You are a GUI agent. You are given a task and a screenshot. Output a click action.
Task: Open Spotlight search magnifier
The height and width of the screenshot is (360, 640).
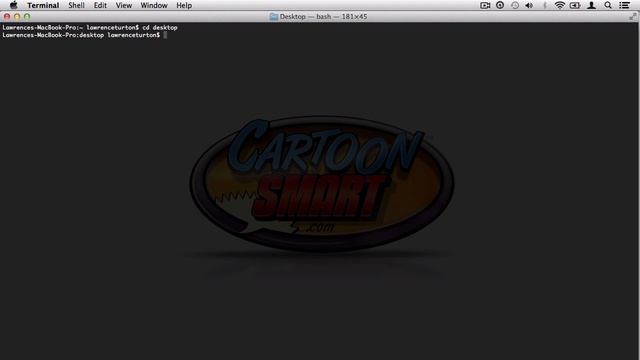pos(608,5)
